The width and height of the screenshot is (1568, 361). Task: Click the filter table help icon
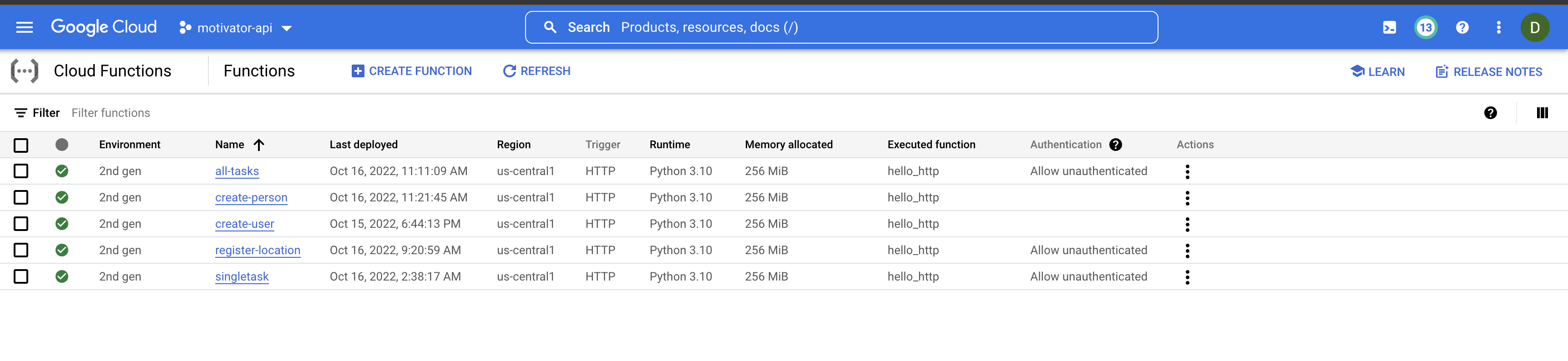point(1490,113)
